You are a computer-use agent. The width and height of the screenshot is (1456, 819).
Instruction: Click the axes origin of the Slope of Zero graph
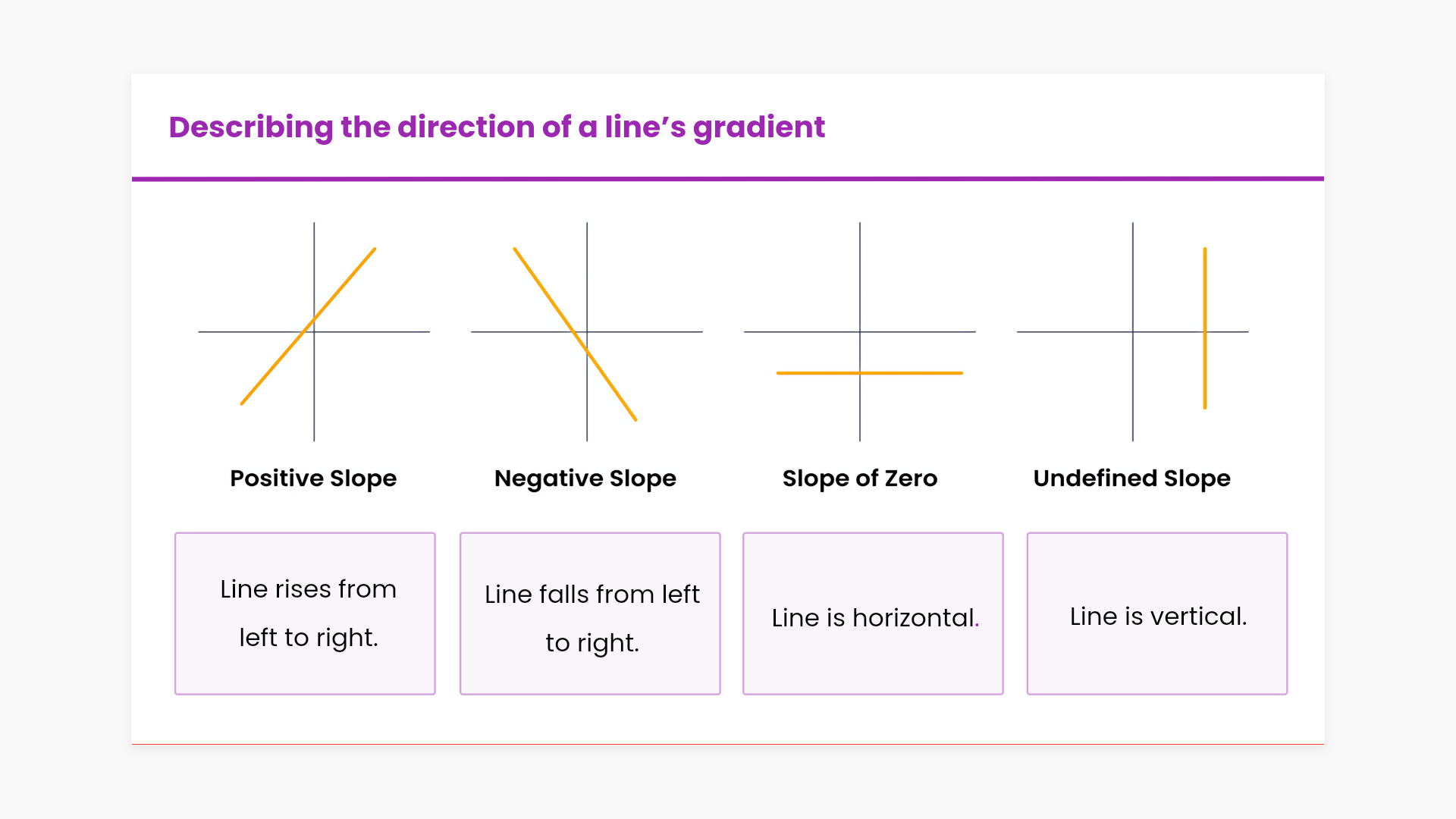(860, 331)
